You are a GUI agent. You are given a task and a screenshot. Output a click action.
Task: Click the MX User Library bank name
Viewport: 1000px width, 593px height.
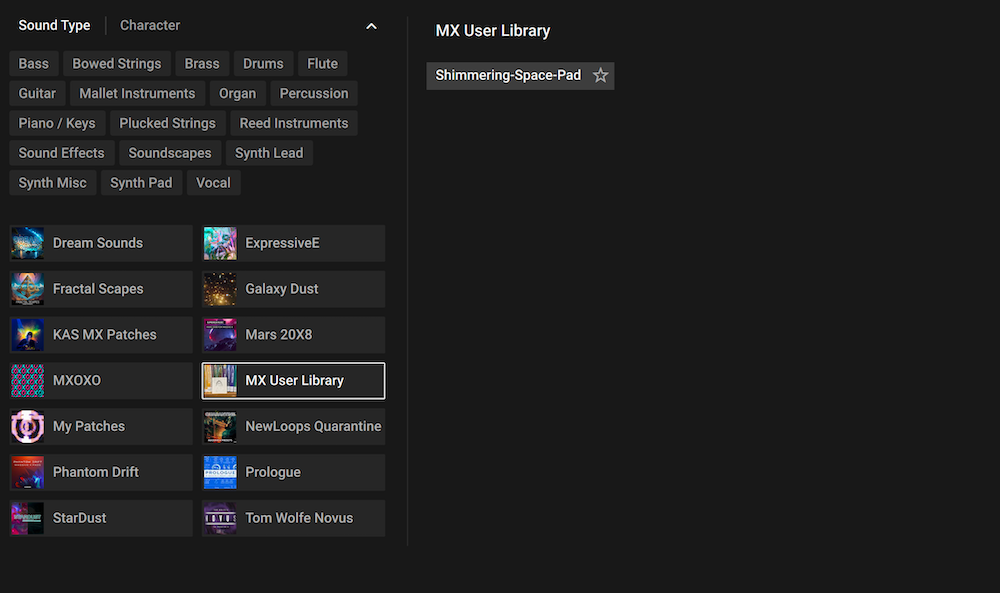[295, 381]
